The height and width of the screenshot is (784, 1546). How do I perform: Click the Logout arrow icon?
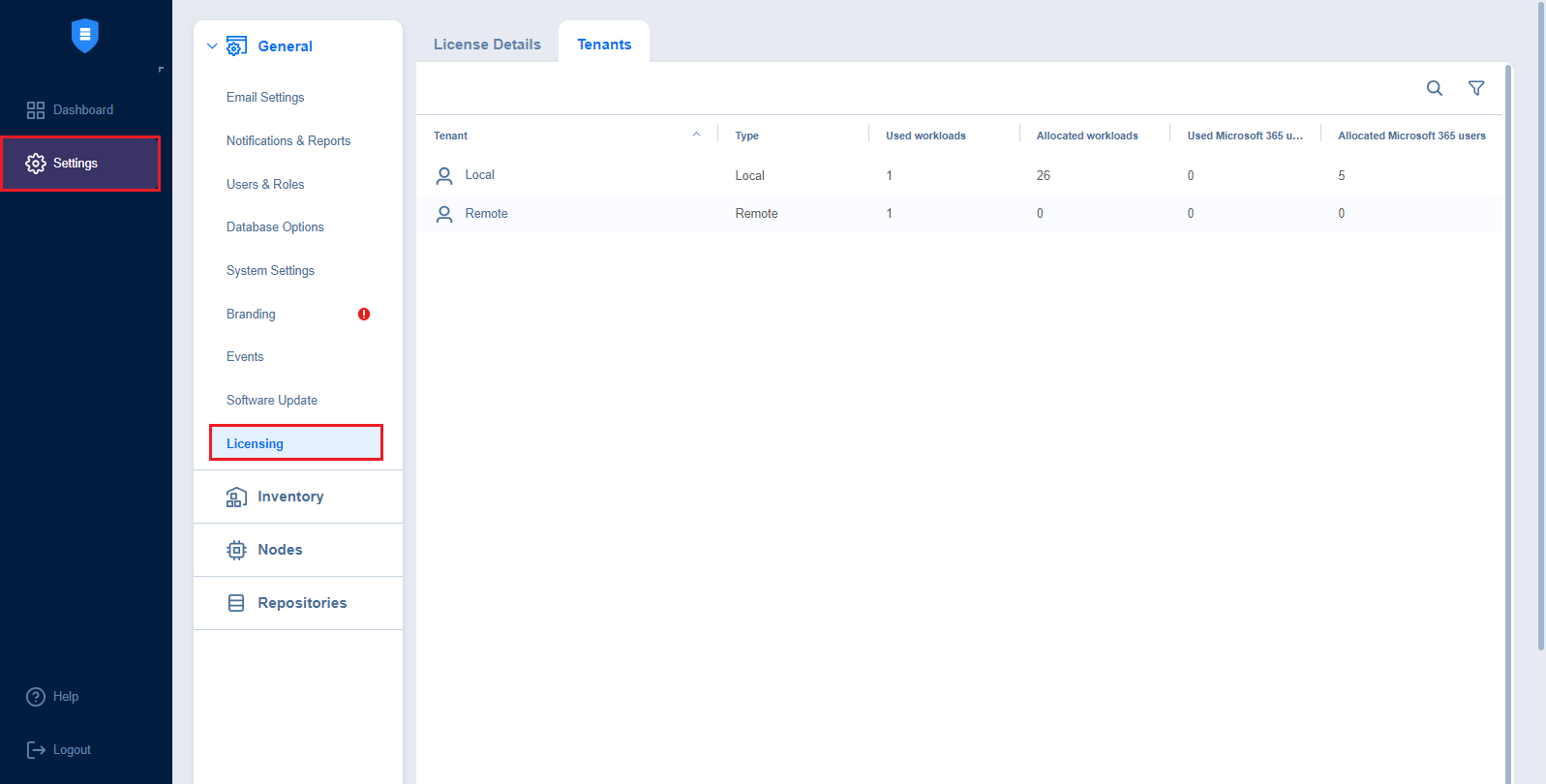pyautogui.click(x=36, y=750)
